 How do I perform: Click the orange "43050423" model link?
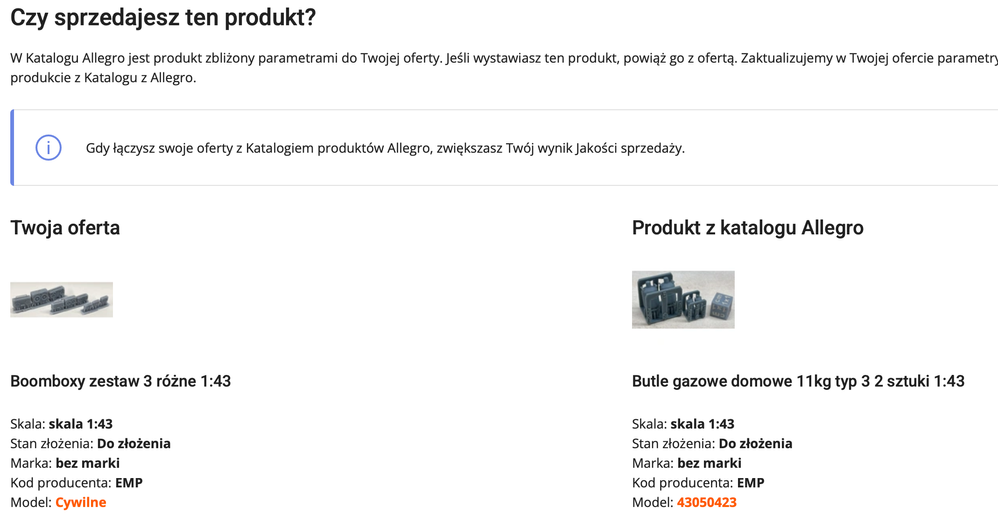(706, 502)
